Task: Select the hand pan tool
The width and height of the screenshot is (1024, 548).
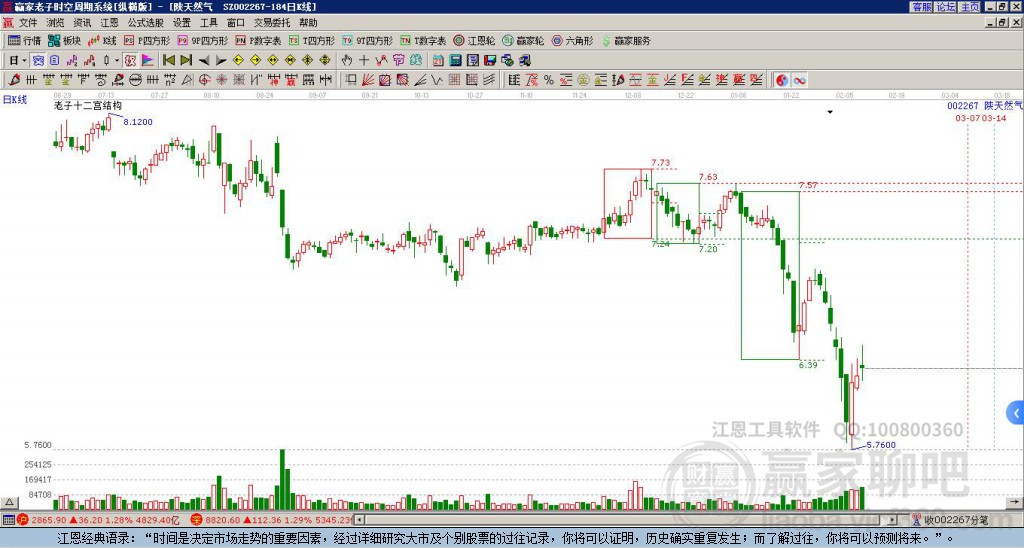Action: 347,60
